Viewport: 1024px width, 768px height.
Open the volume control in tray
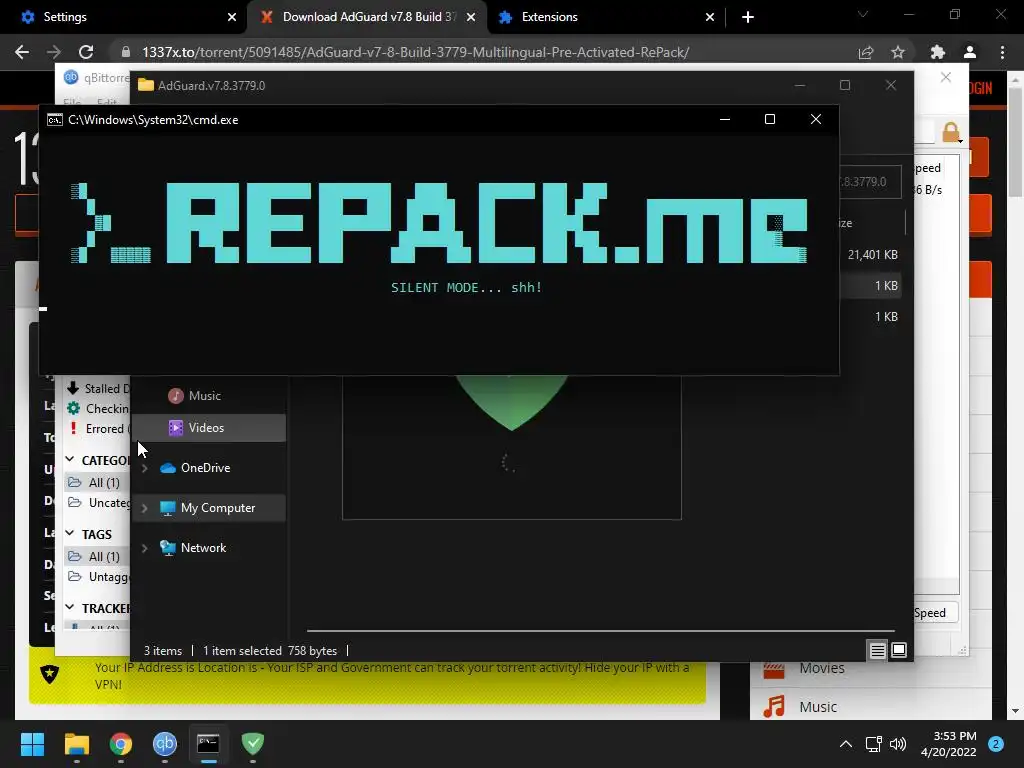(x=899, y=744)
